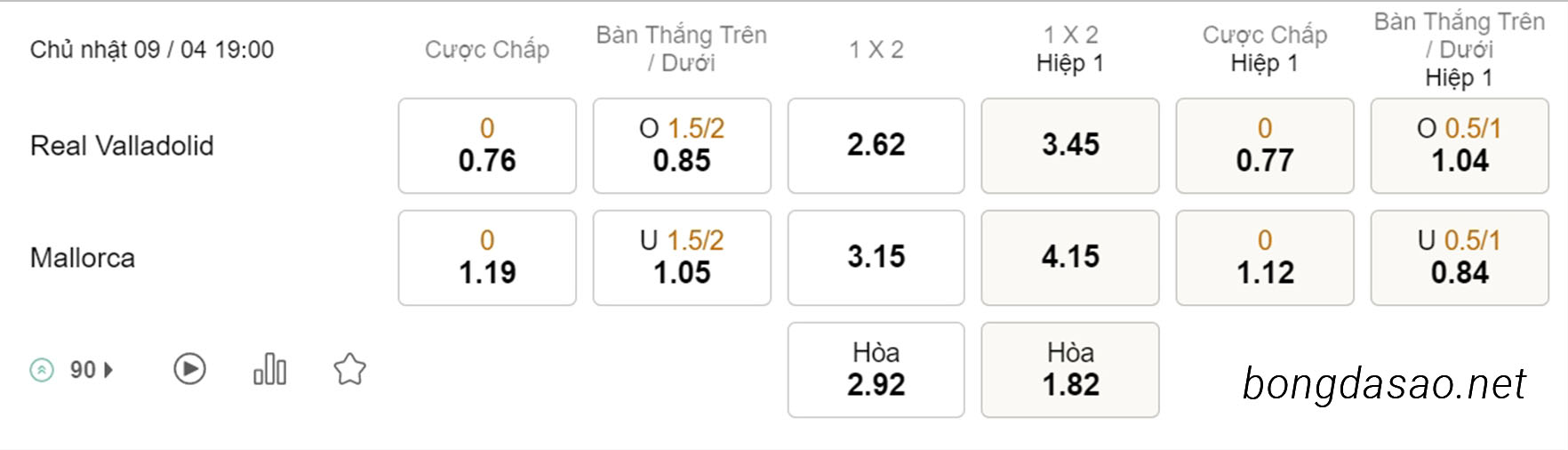1568x450 pixels.
Task: Select first half Mallorca win 4.15
Action: click(x=1070, y=258)
